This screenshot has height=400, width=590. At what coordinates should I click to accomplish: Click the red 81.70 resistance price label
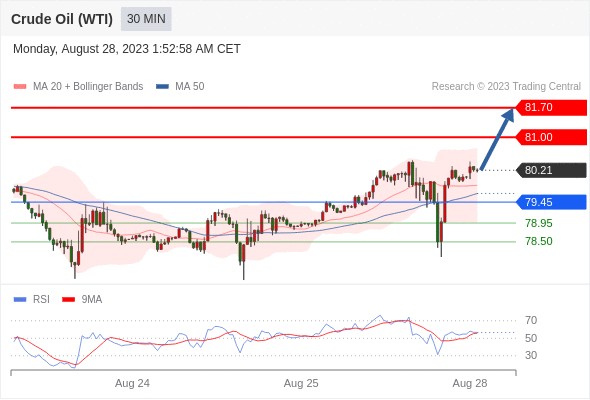coord(551,107)
